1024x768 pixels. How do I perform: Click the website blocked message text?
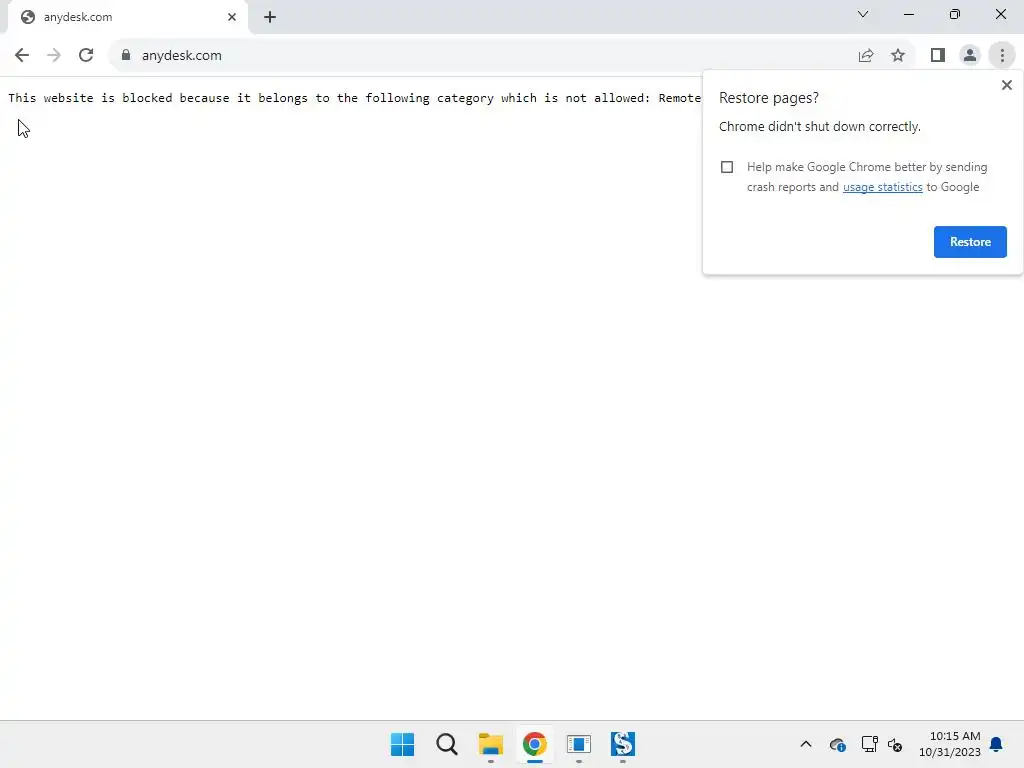pyautogui.click(x=355, y=98)
